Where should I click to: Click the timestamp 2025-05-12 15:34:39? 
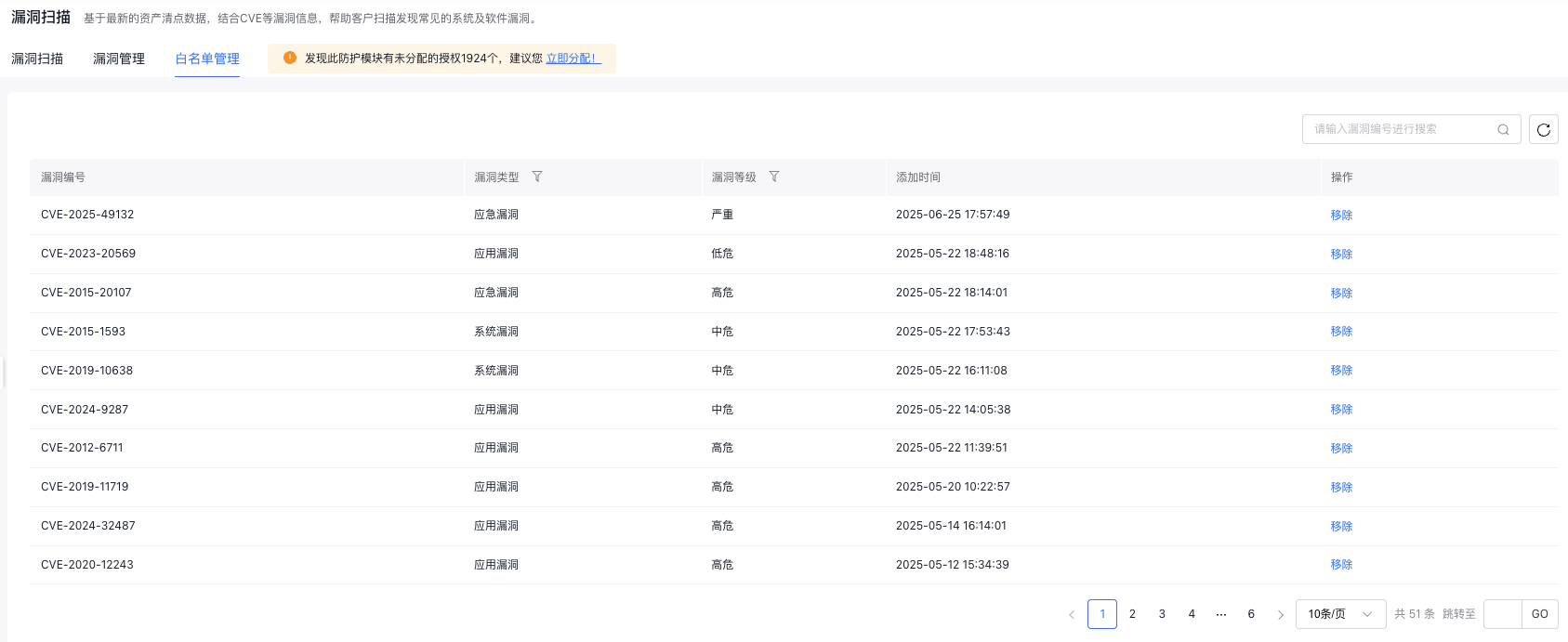click(953, 565)
